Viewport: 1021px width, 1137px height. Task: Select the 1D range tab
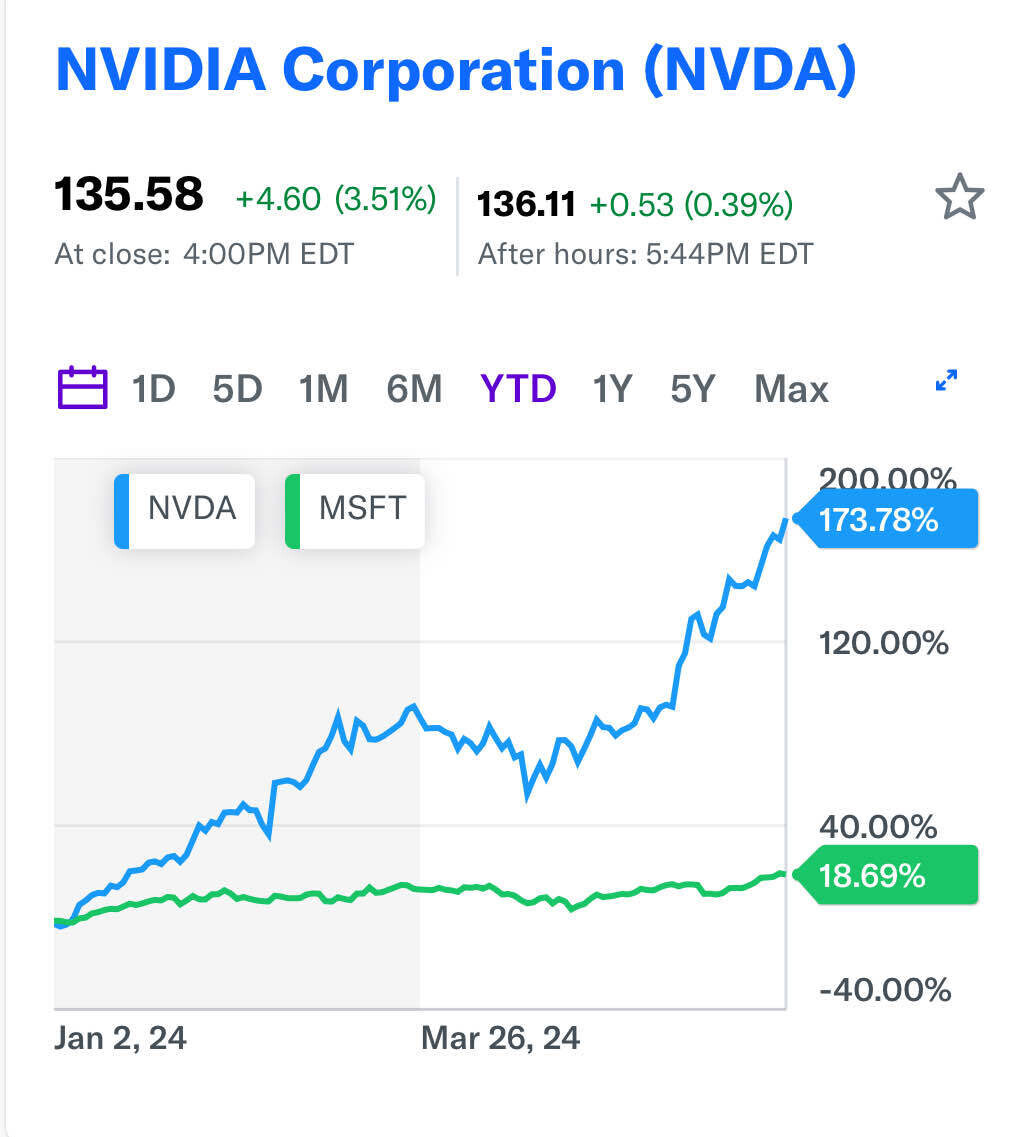coord(153,388)
